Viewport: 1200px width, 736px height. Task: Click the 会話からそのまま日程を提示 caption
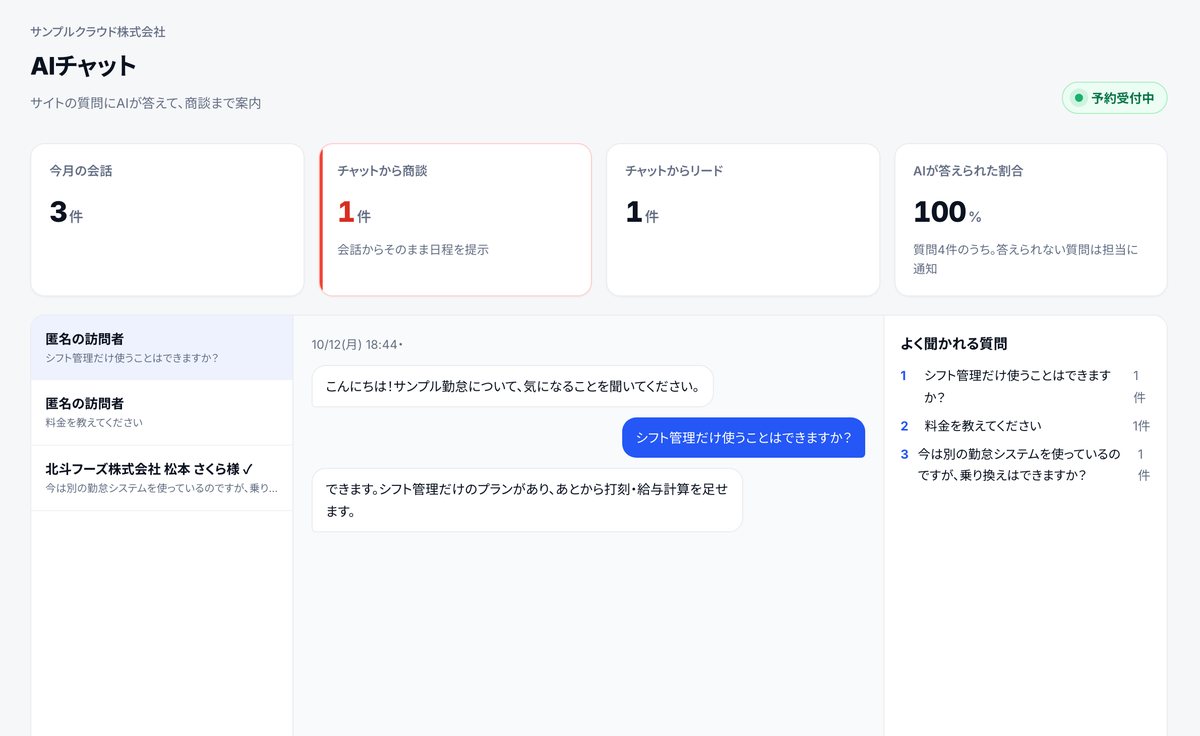coord(413,250)
